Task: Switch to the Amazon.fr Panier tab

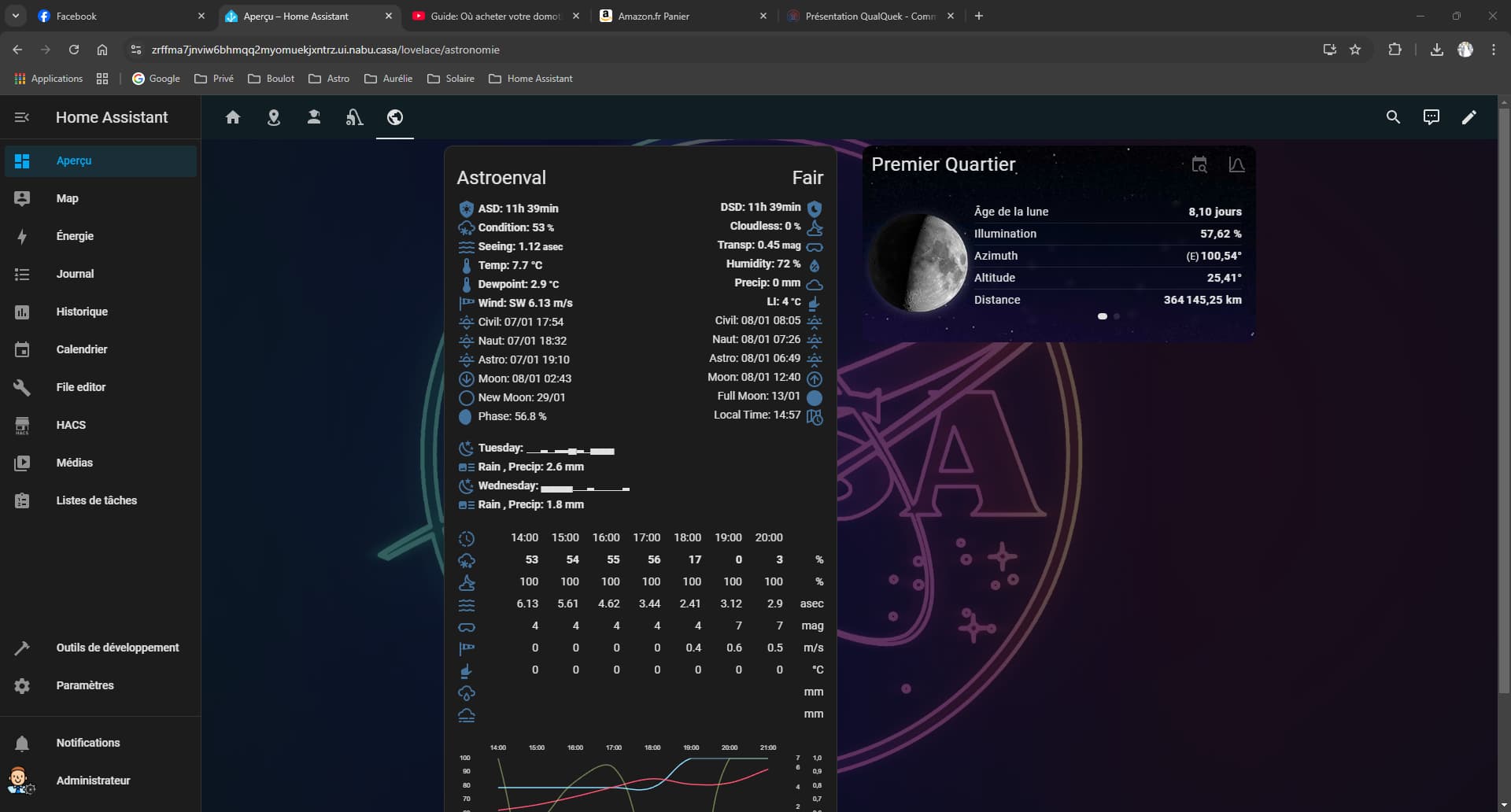Action: click(683, 16)
